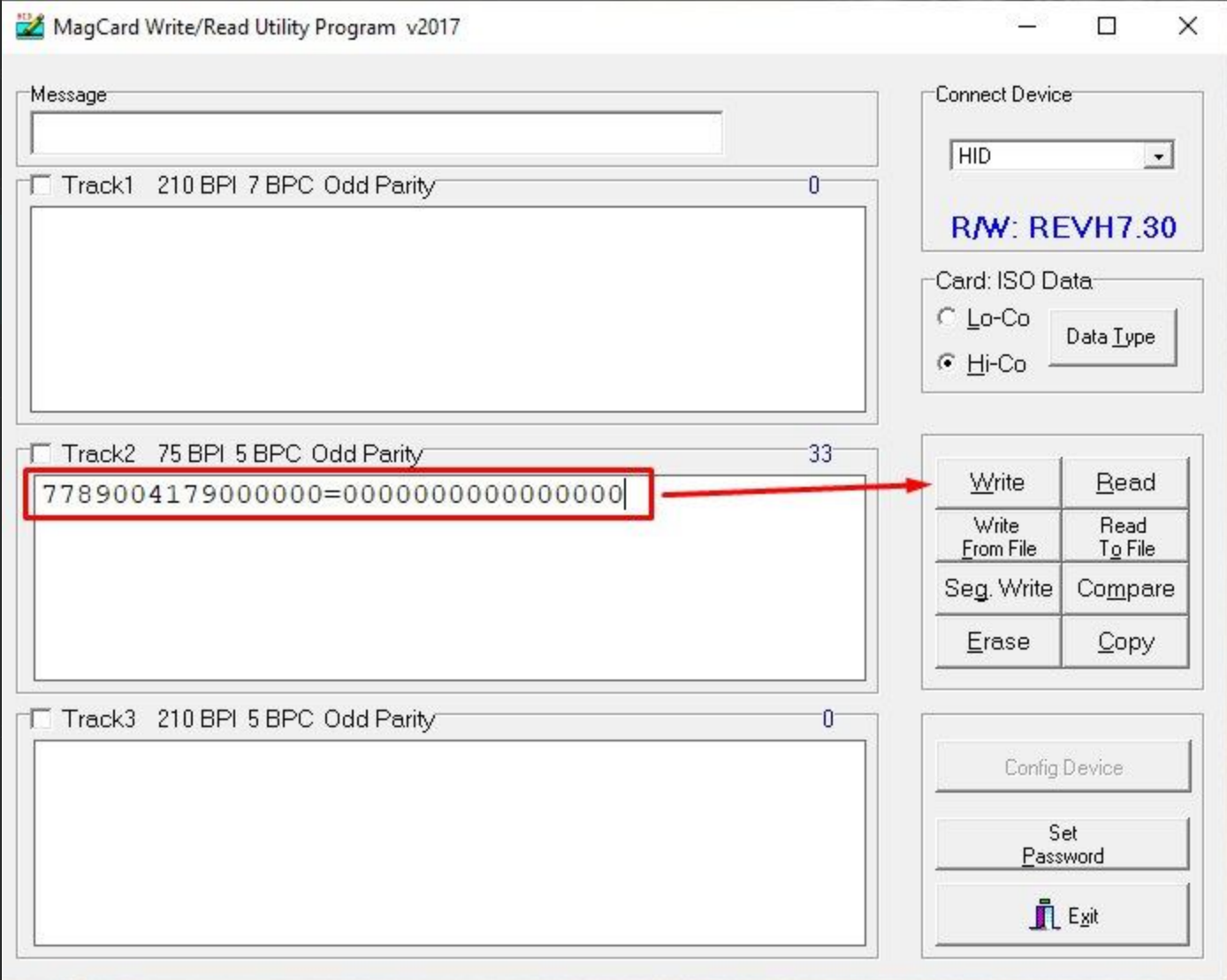The height and width of the screenshot is (980, 1227).
Task: Enable the Track2 checkbox
Action: tap(41, 454)
